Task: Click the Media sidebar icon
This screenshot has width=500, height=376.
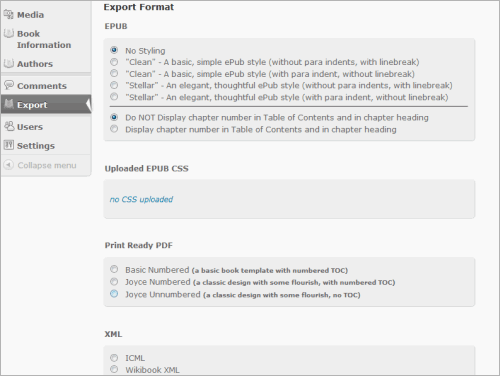Action: coord(9,14)
